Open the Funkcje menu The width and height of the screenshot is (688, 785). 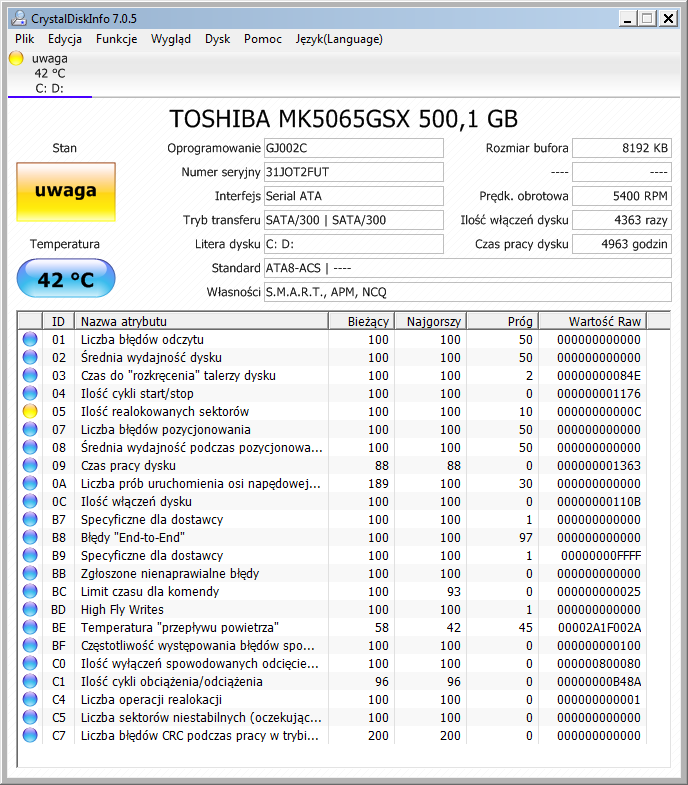tap(117, 39)
